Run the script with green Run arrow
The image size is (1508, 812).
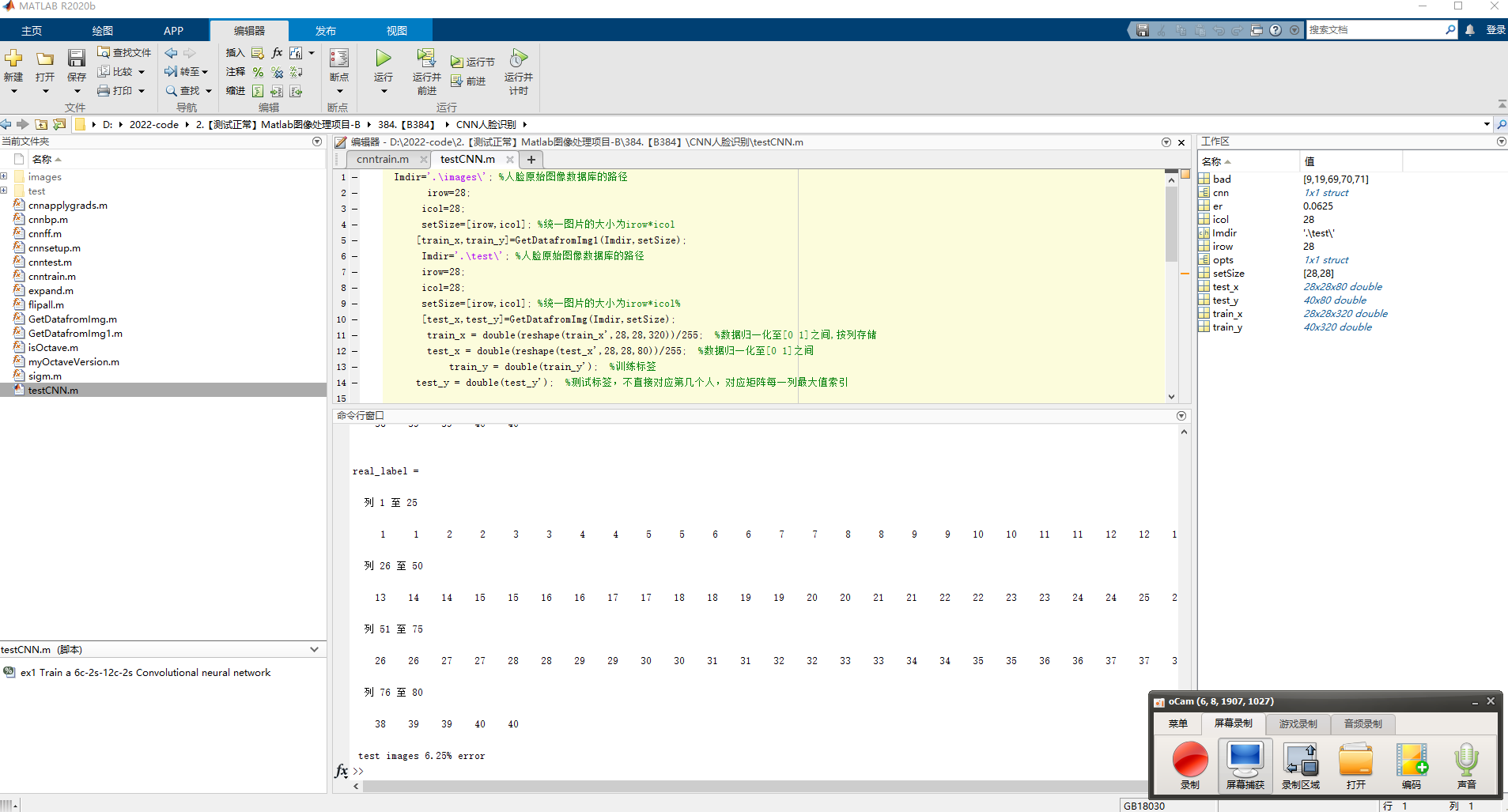click(x=384, y=58)
